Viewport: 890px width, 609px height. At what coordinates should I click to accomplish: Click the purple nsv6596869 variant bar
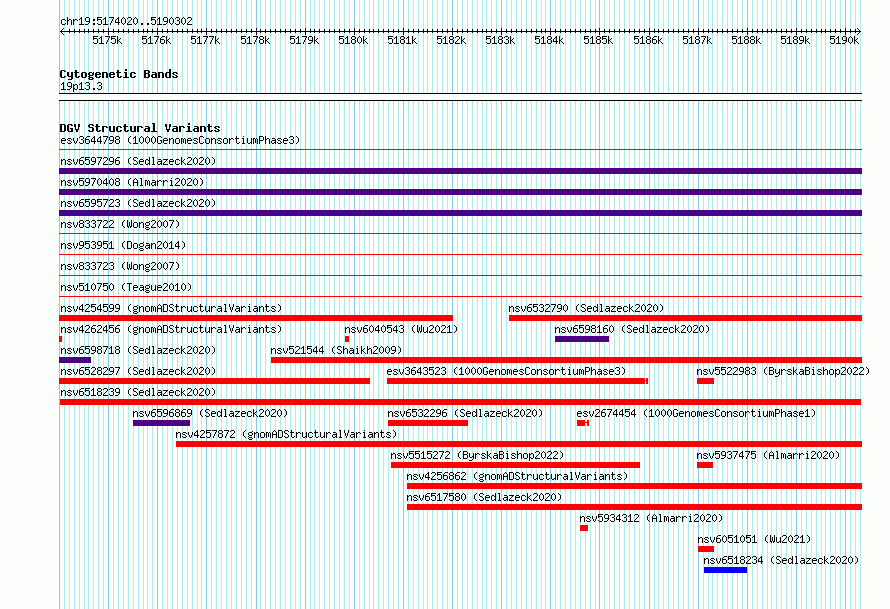pos(161,423)
